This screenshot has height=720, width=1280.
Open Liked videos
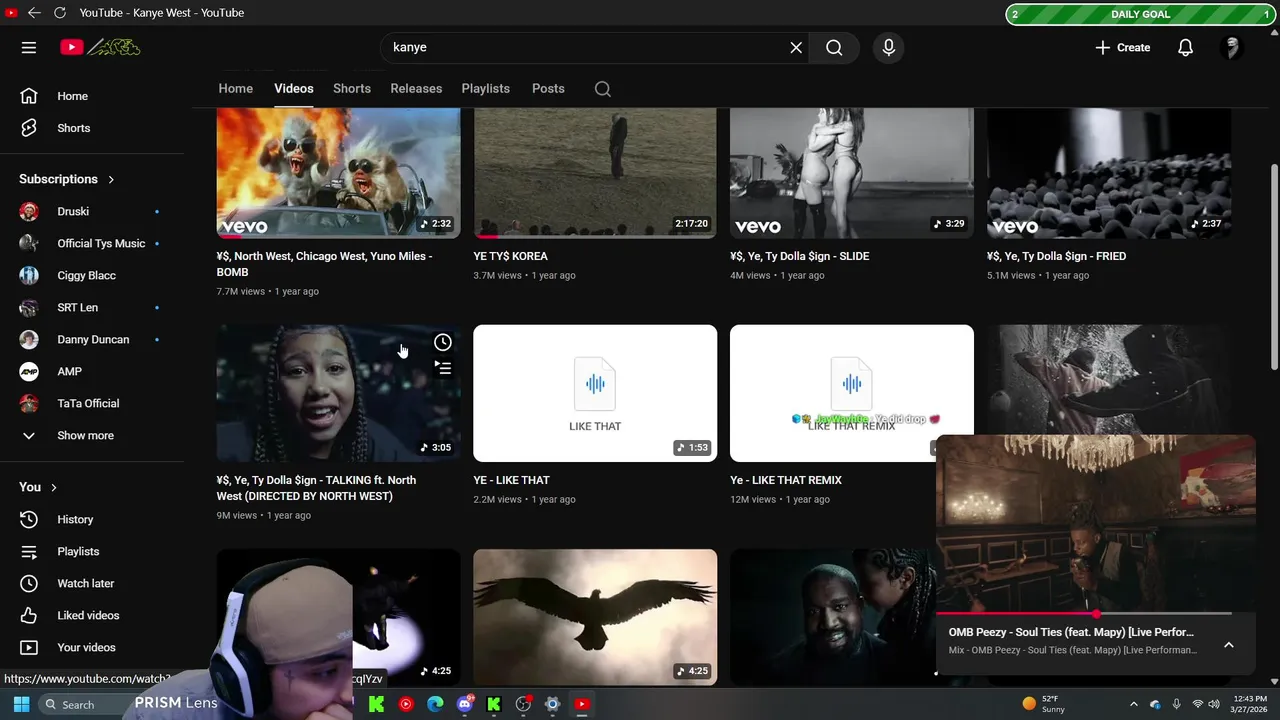pyautogui.click(x=92, y=615)
